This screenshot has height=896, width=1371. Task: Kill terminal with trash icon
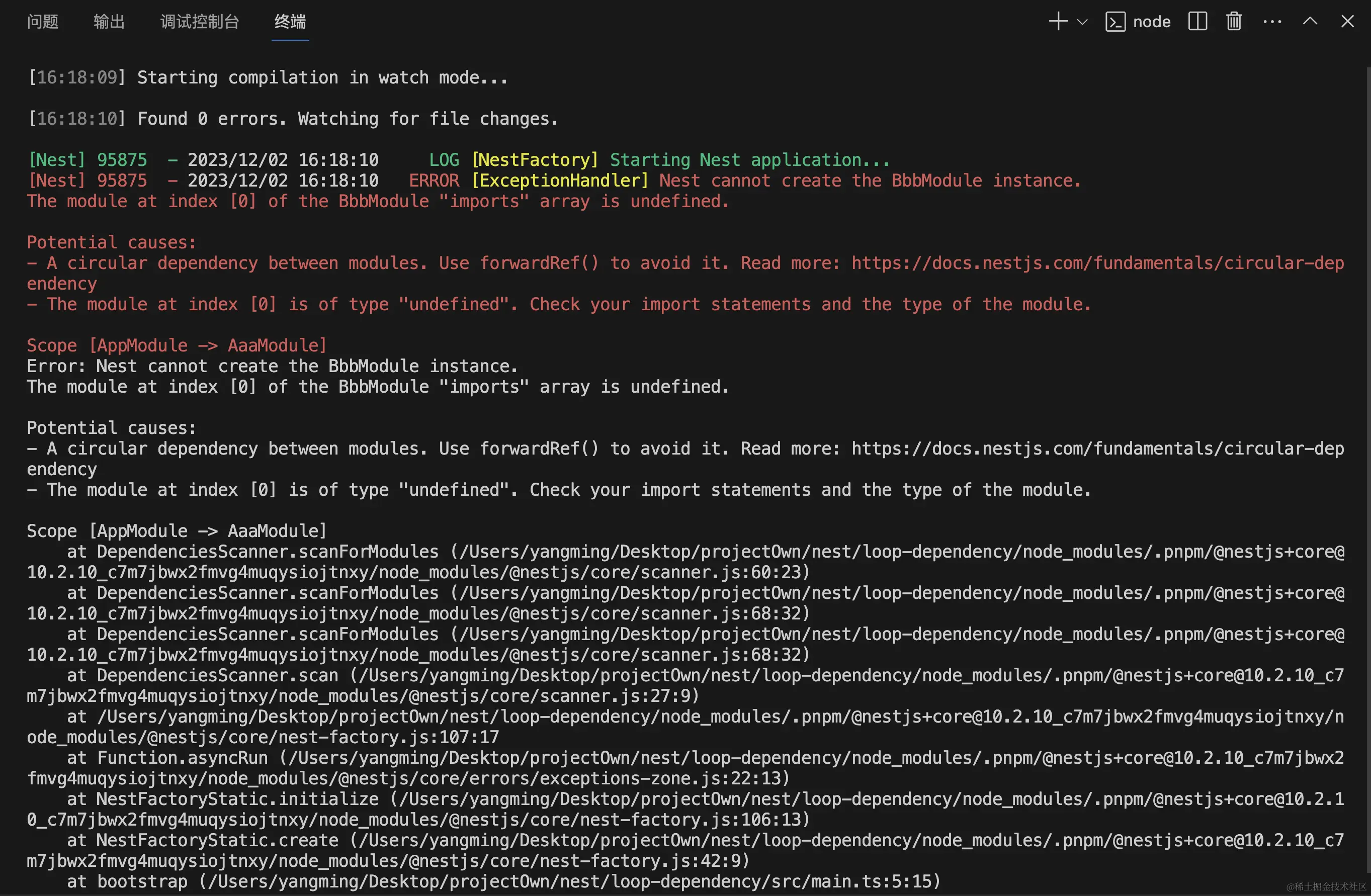(x=1234, y=22)
